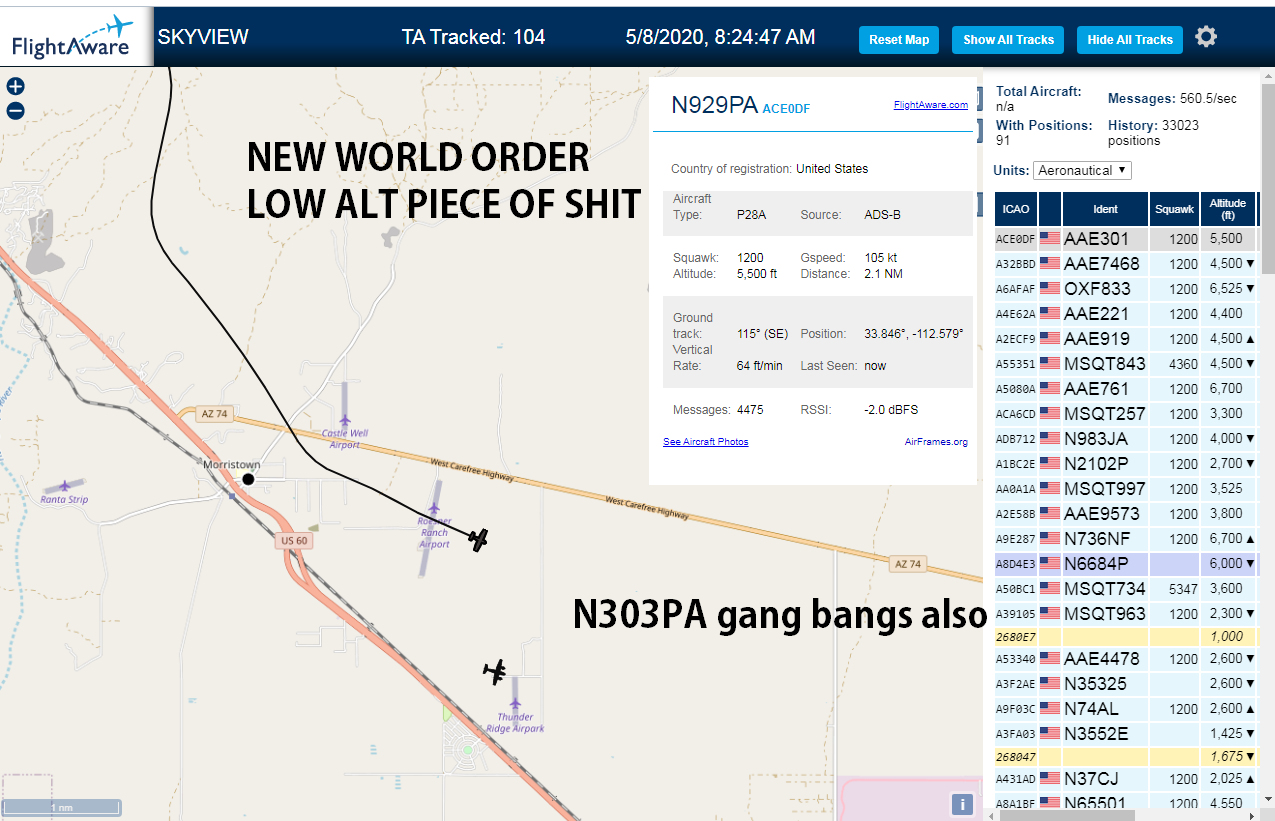Click the US flag in the AAE7468 row
Screen dimensions: 1275x821
pyautogui.click(x=1050, y=264)
